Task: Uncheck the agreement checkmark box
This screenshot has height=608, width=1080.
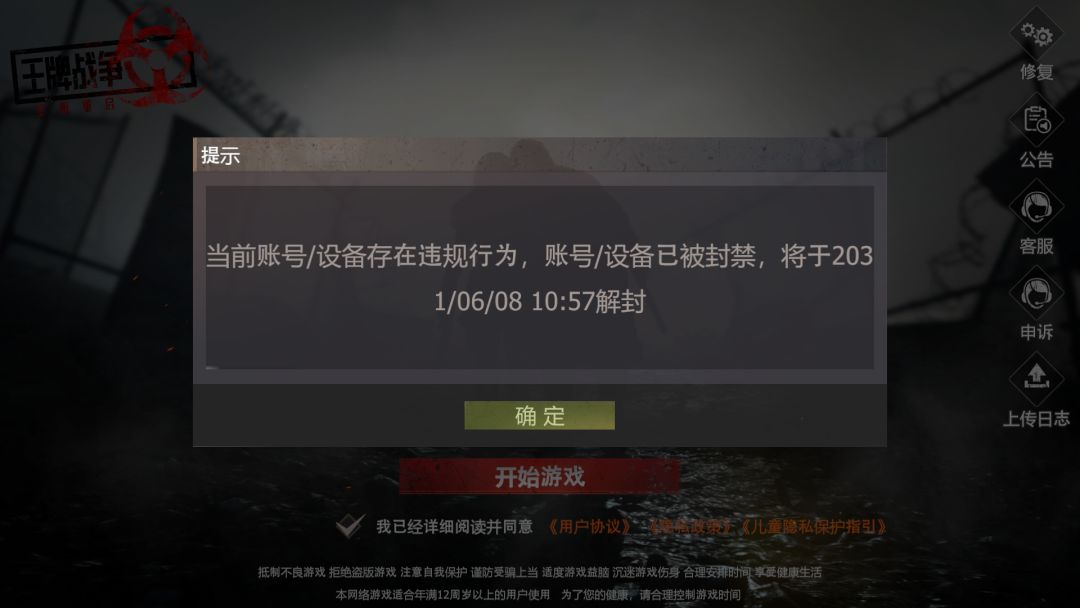Action: coord(350,525)
